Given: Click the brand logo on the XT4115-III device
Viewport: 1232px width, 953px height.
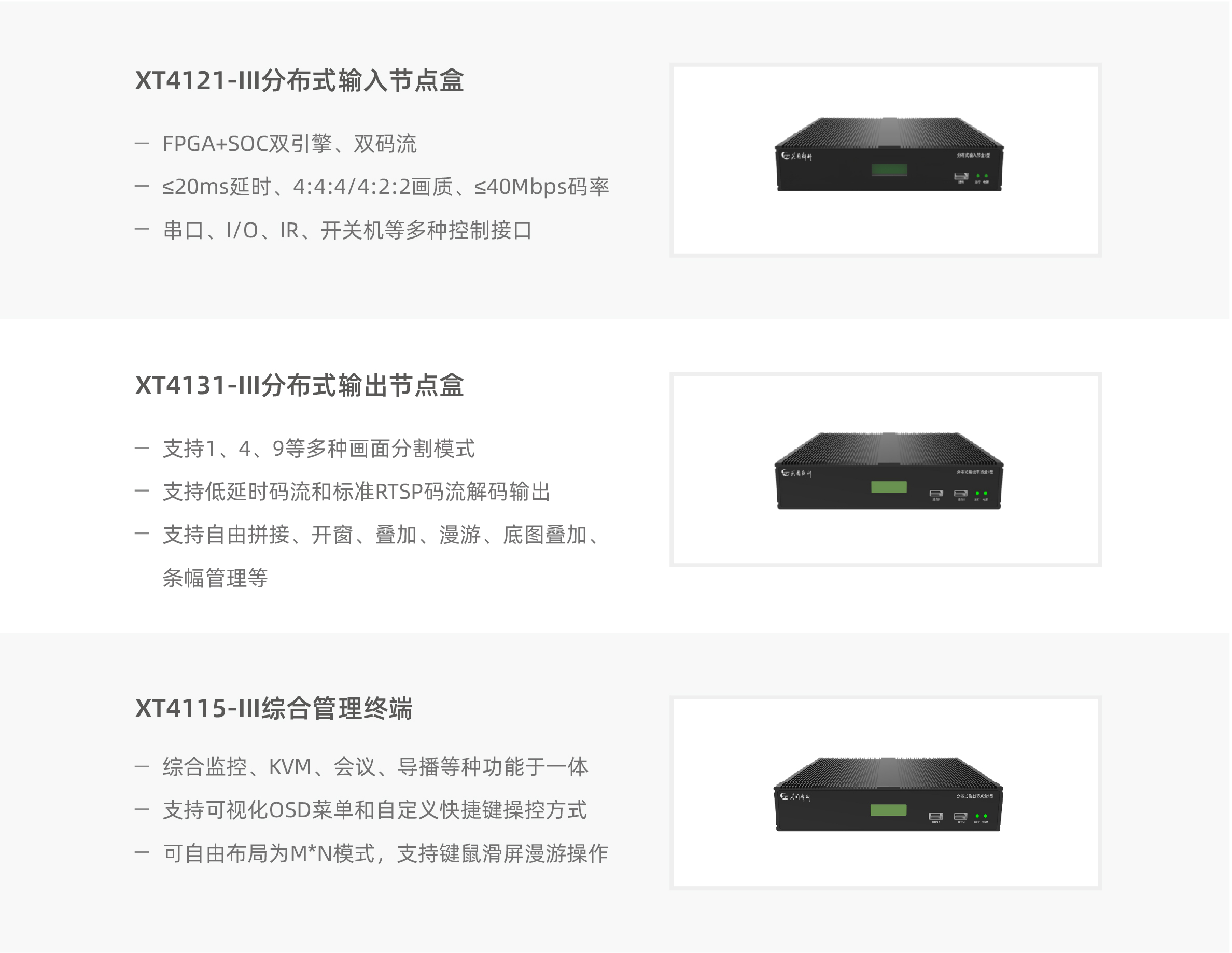Looking at the screenshot, I should click(x=795, y=797).
